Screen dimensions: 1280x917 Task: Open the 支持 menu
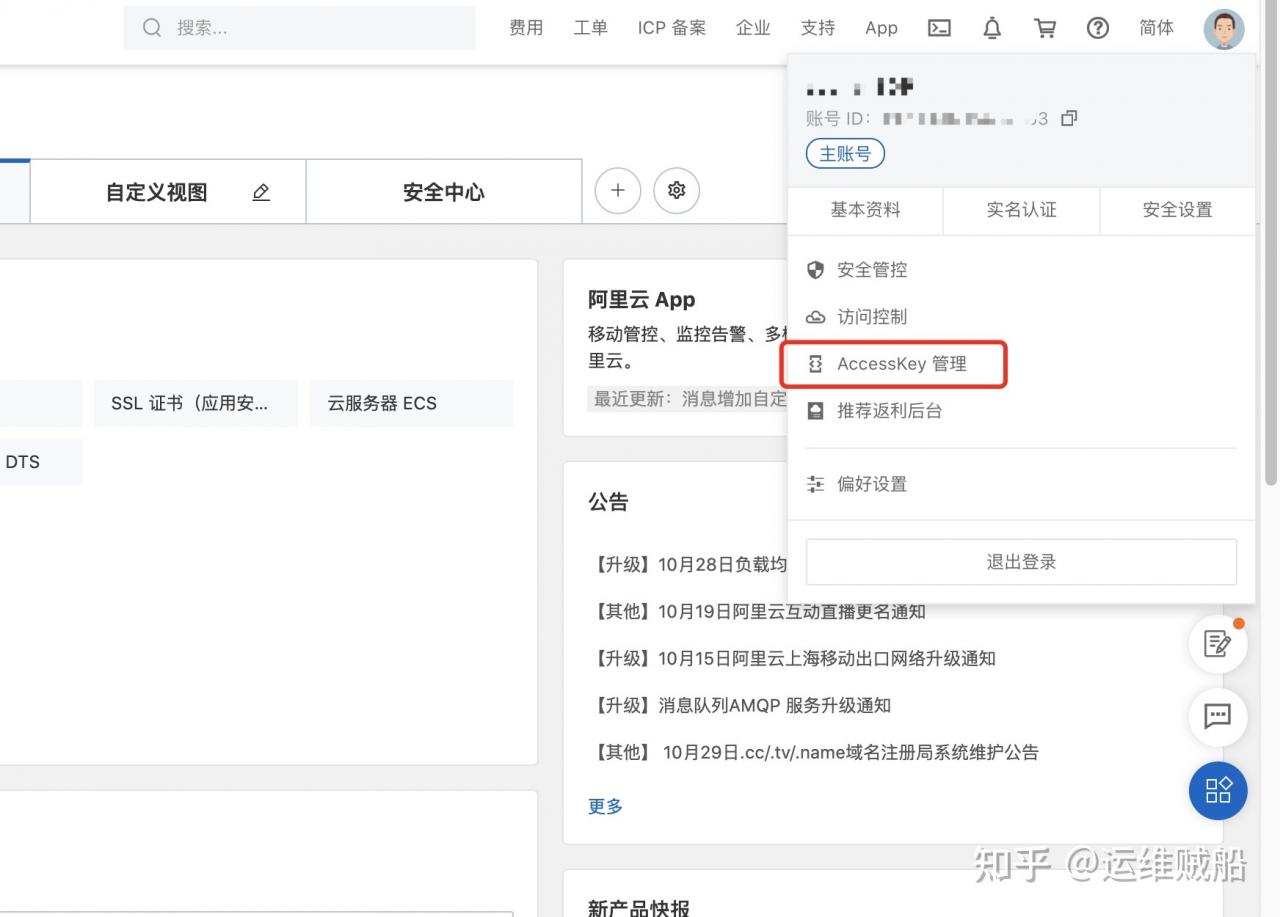pyautogui.click(x=818, y=28)
